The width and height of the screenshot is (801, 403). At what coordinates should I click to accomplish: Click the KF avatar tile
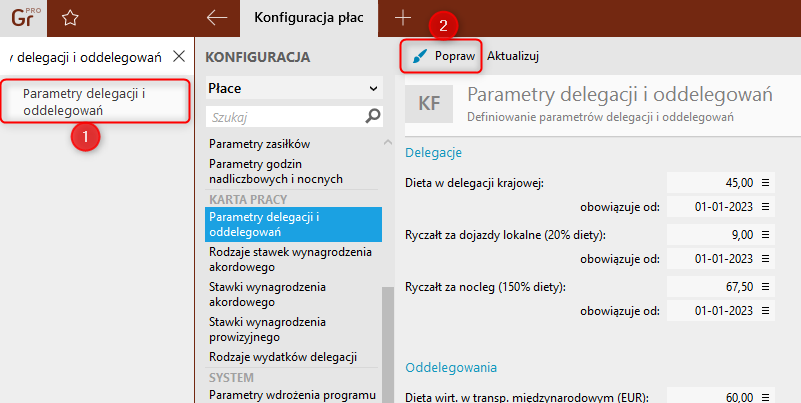pos(429,103)
